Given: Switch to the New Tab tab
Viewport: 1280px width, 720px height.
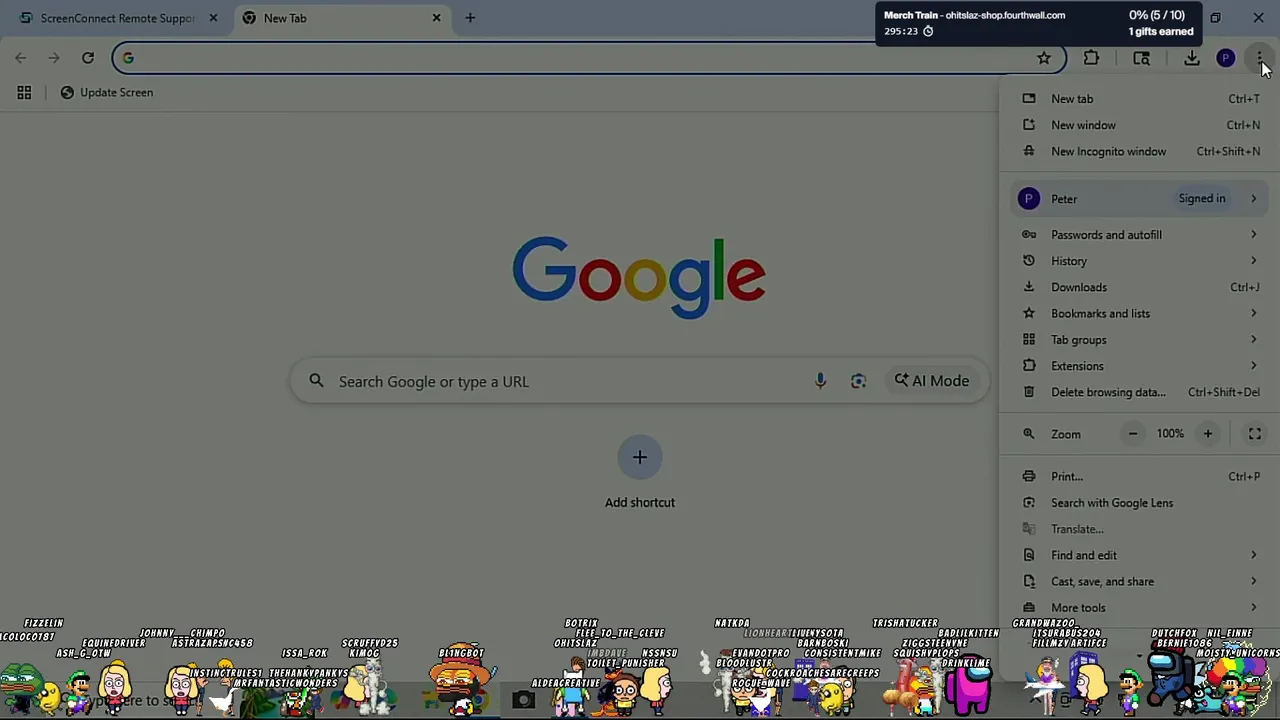Looking at the screenshot, I should 343,18.
